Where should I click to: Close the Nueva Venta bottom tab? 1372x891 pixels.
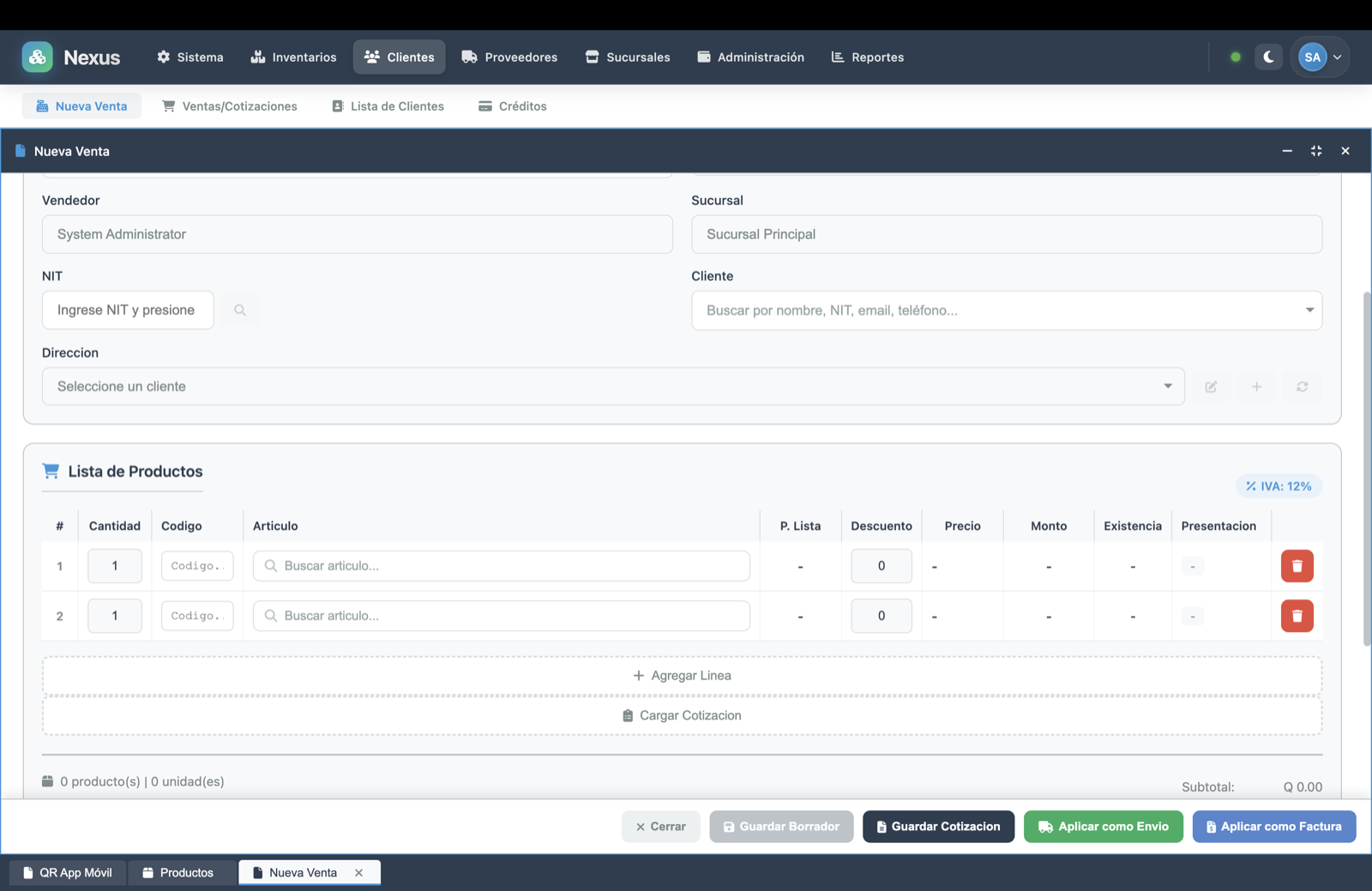[359, 873]
